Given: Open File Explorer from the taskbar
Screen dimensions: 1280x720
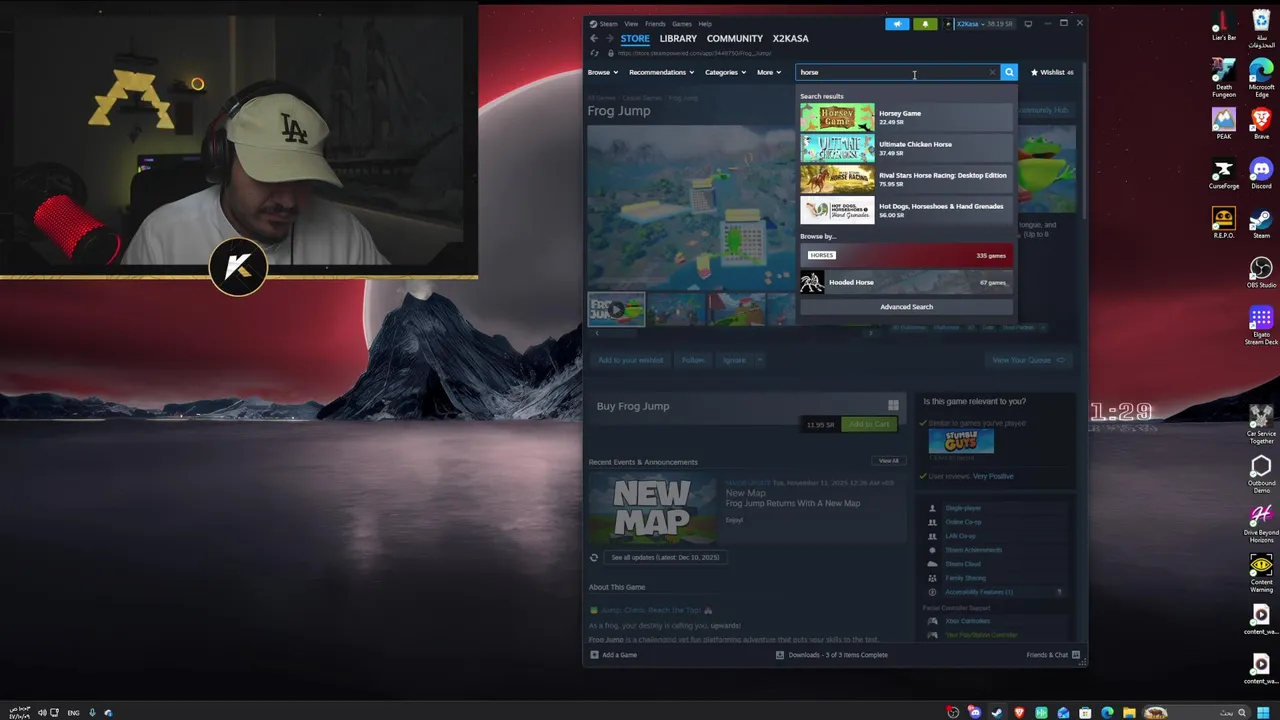Looking at the screenshot, I should click(x=1129, y=713).
